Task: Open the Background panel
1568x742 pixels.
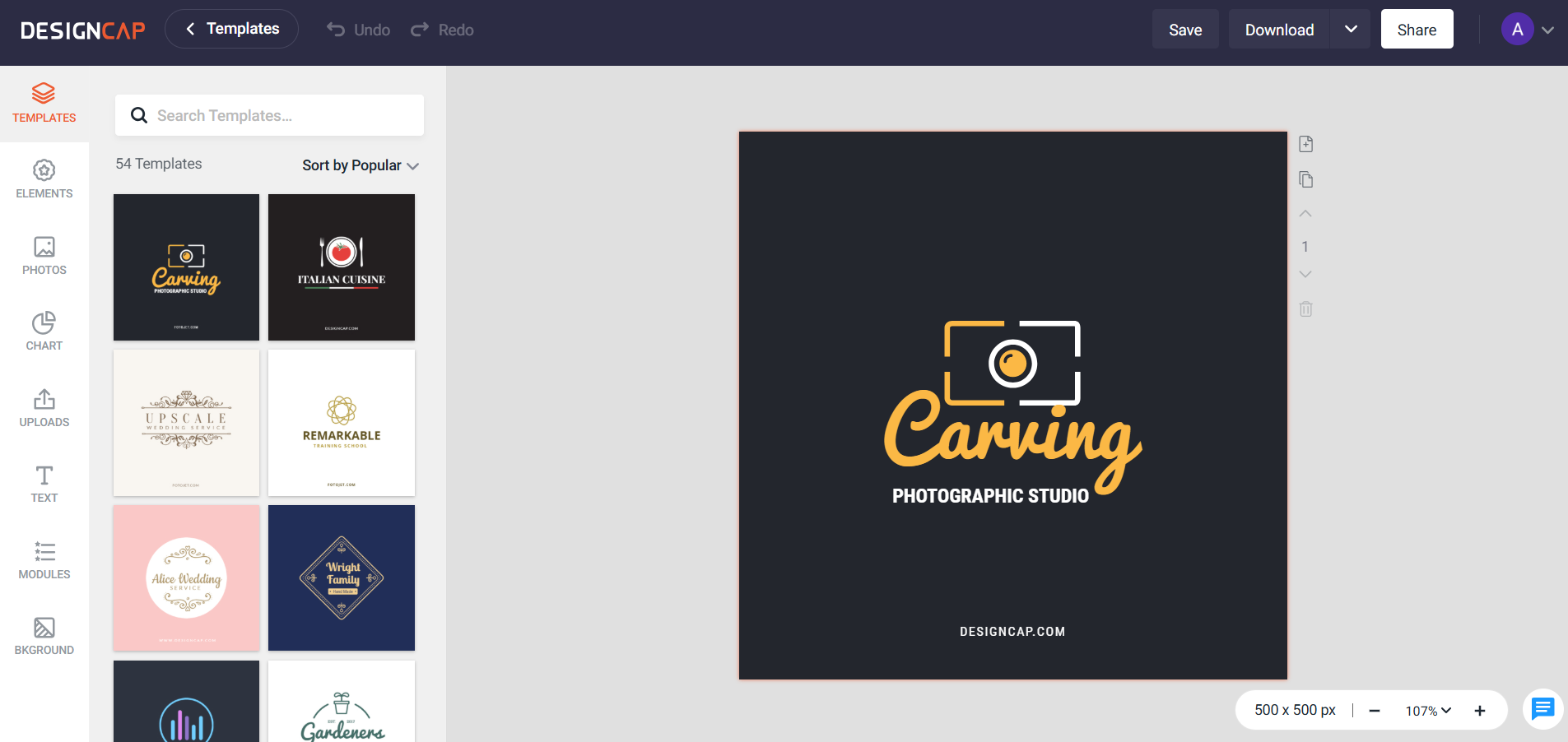Action: [44, 634]
